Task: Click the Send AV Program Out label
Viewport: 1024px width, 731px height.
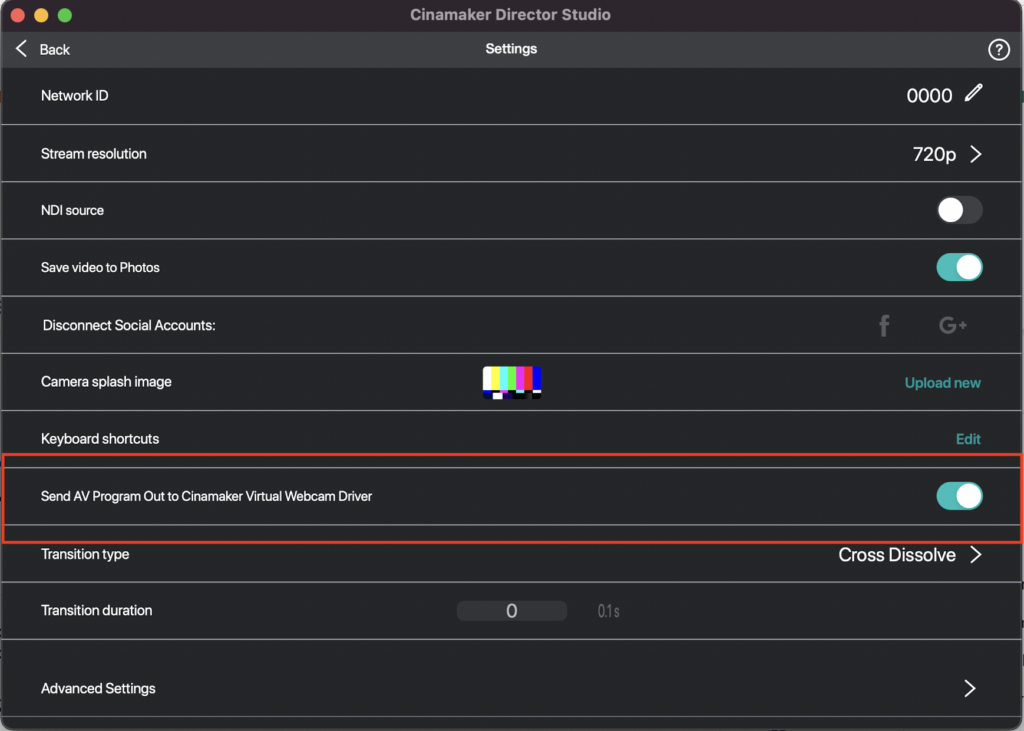Action: point(206,496)
